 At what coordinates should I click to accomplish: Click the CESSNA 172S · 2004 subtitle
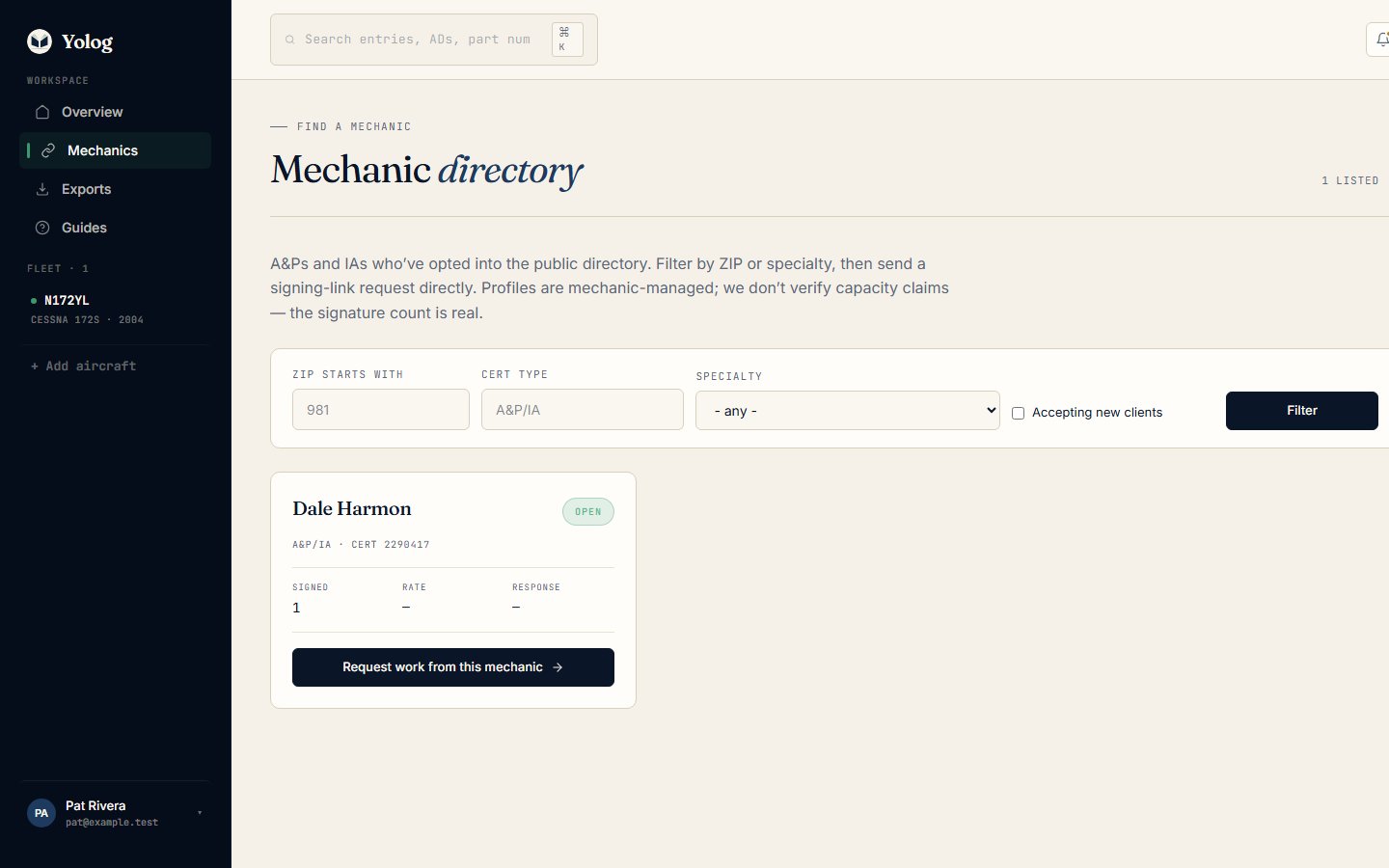tap(87, 320)
